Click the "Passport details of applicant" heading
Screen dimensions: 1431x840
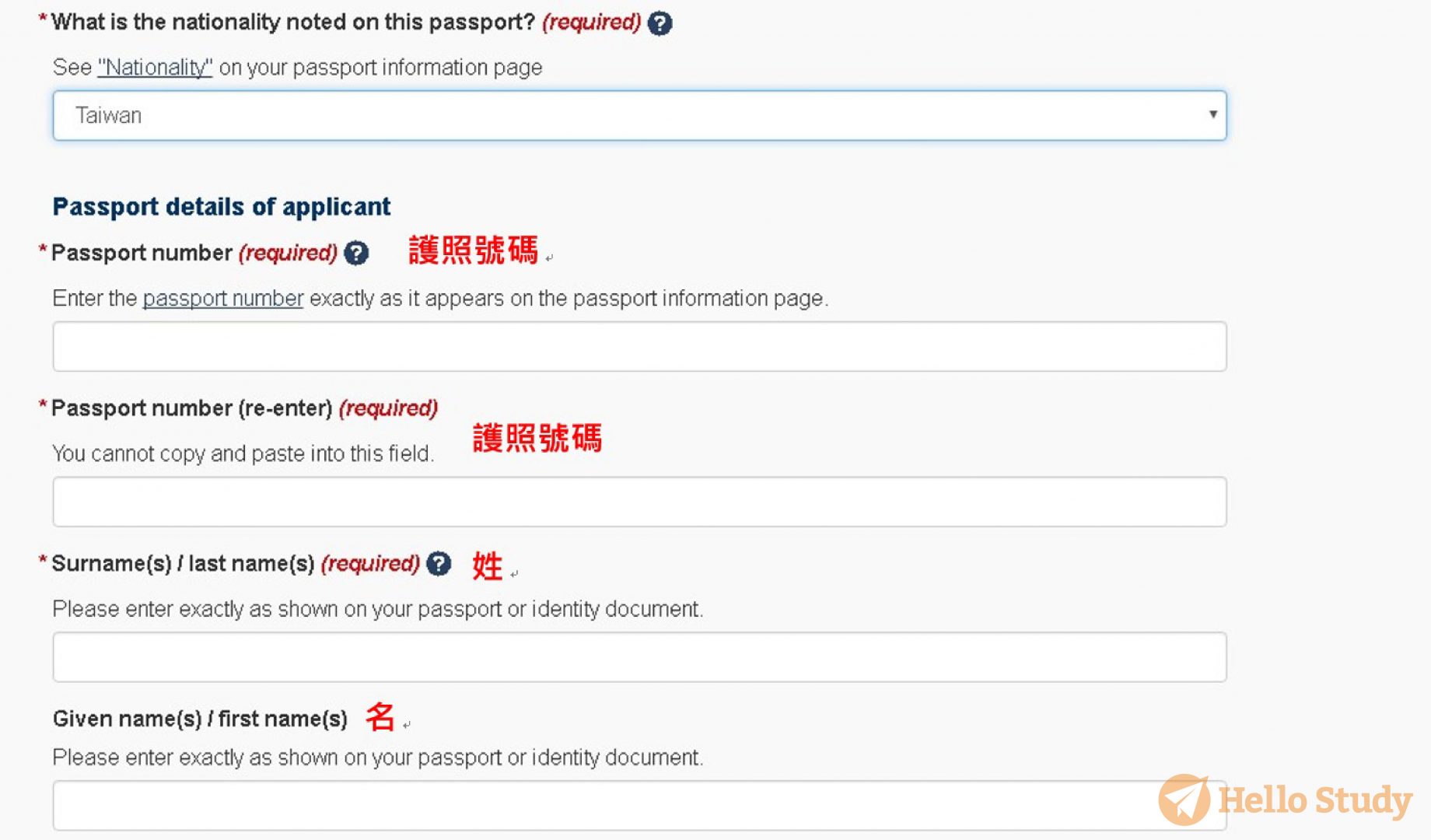click(221, 207)
